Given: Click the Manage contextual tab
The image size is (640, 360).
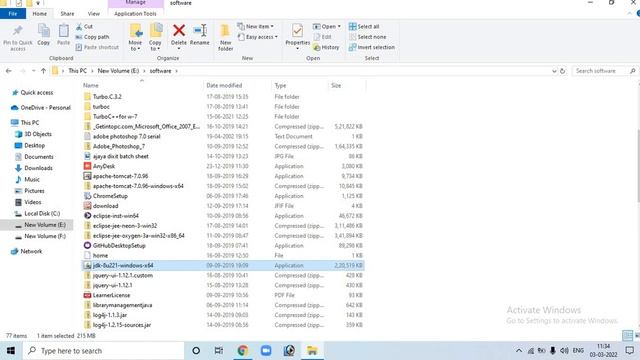Looking at the screenshot, I should 136,3.
